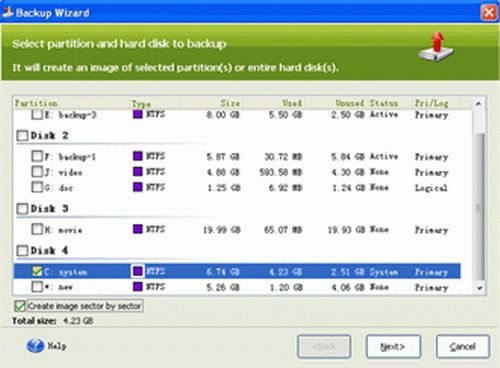Check the M: movie partition checkbox
The image size is (500, 368).
(37, 229)
